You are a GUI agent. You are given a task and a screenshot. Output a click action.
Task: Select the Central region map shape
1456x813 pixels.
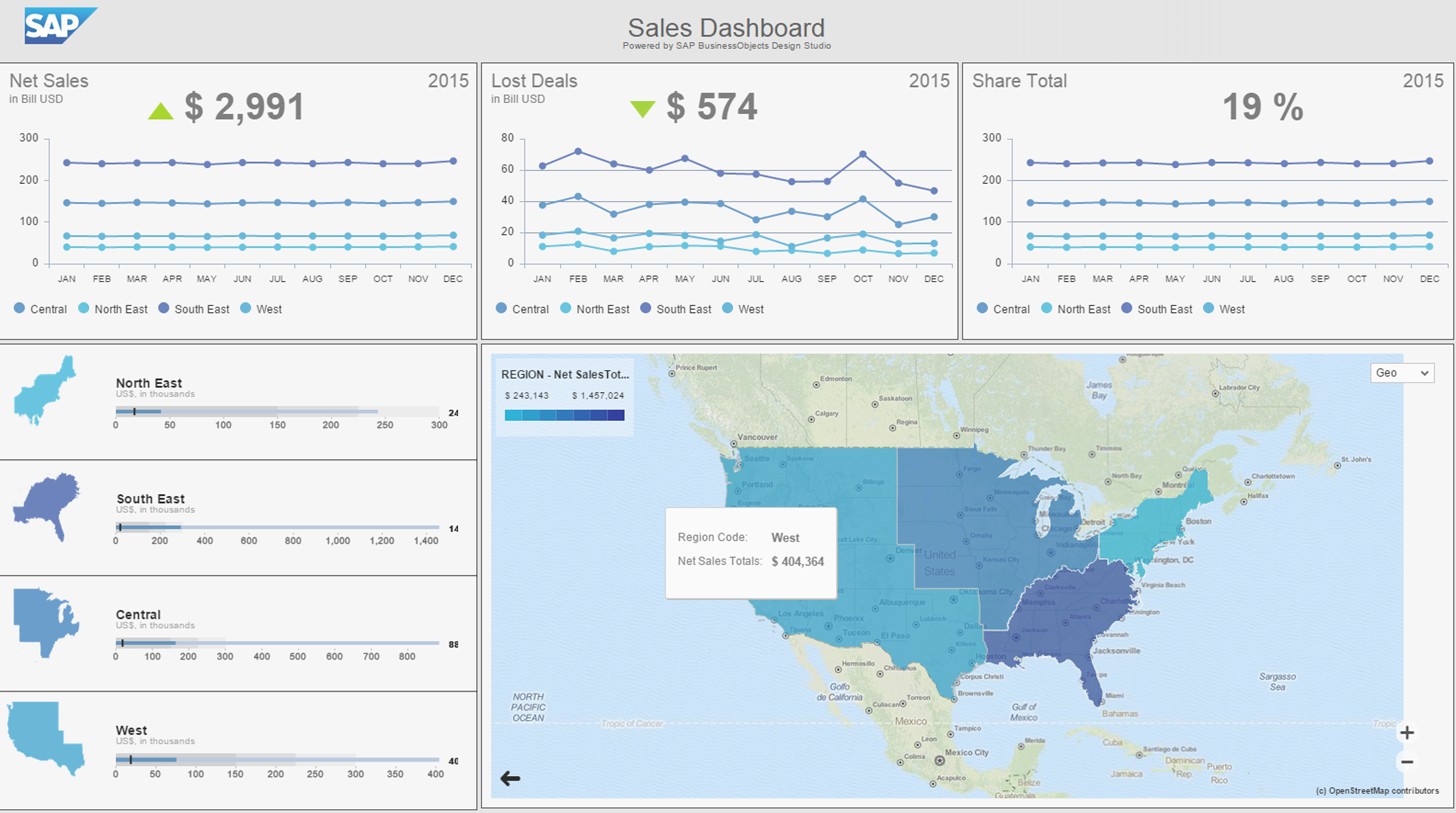tap(46, 621)
